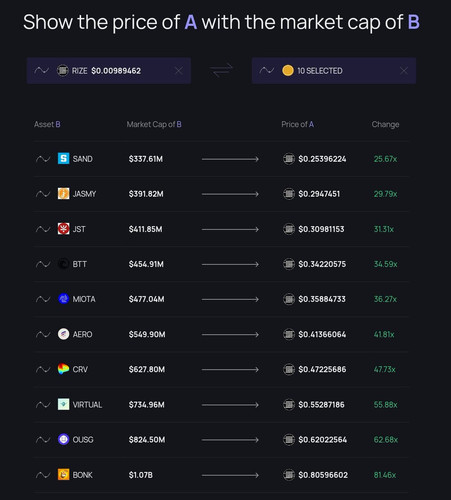Viewport: 451px width, 500px height.
Task: Open chart icon beside VIRTUAL row
Action: pyautogui.click(x=43, y=405)
